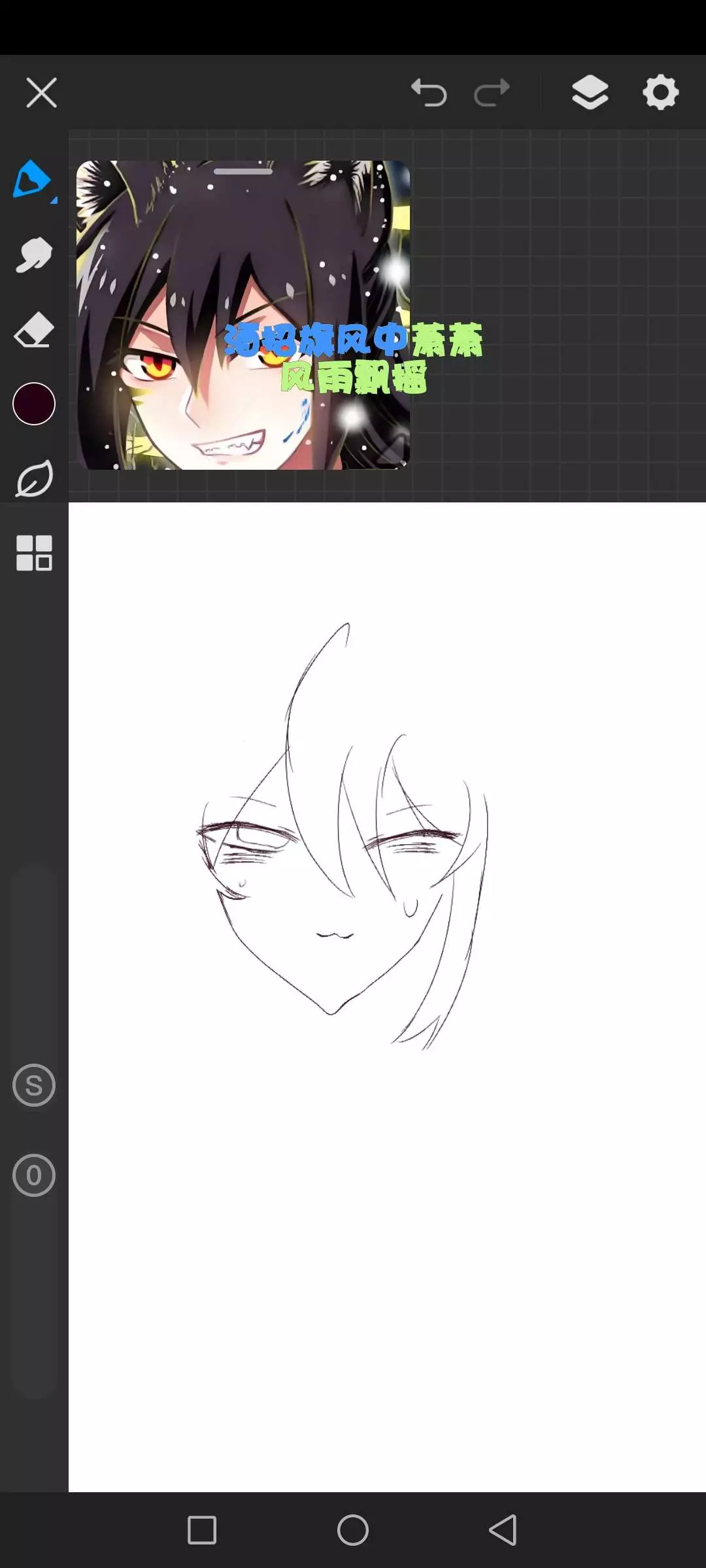This screenshot has height=1568, width=706.
Task: Undo the last stroke
Action: point(429,92)
